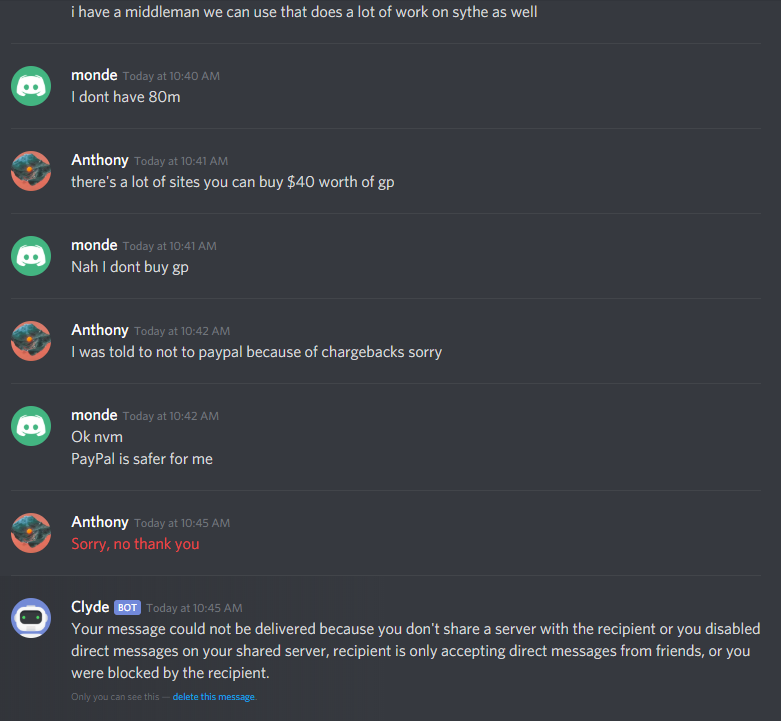Open Anthony's avatar on 10:41 AM message
781x721 pixels.
point(31,171)
